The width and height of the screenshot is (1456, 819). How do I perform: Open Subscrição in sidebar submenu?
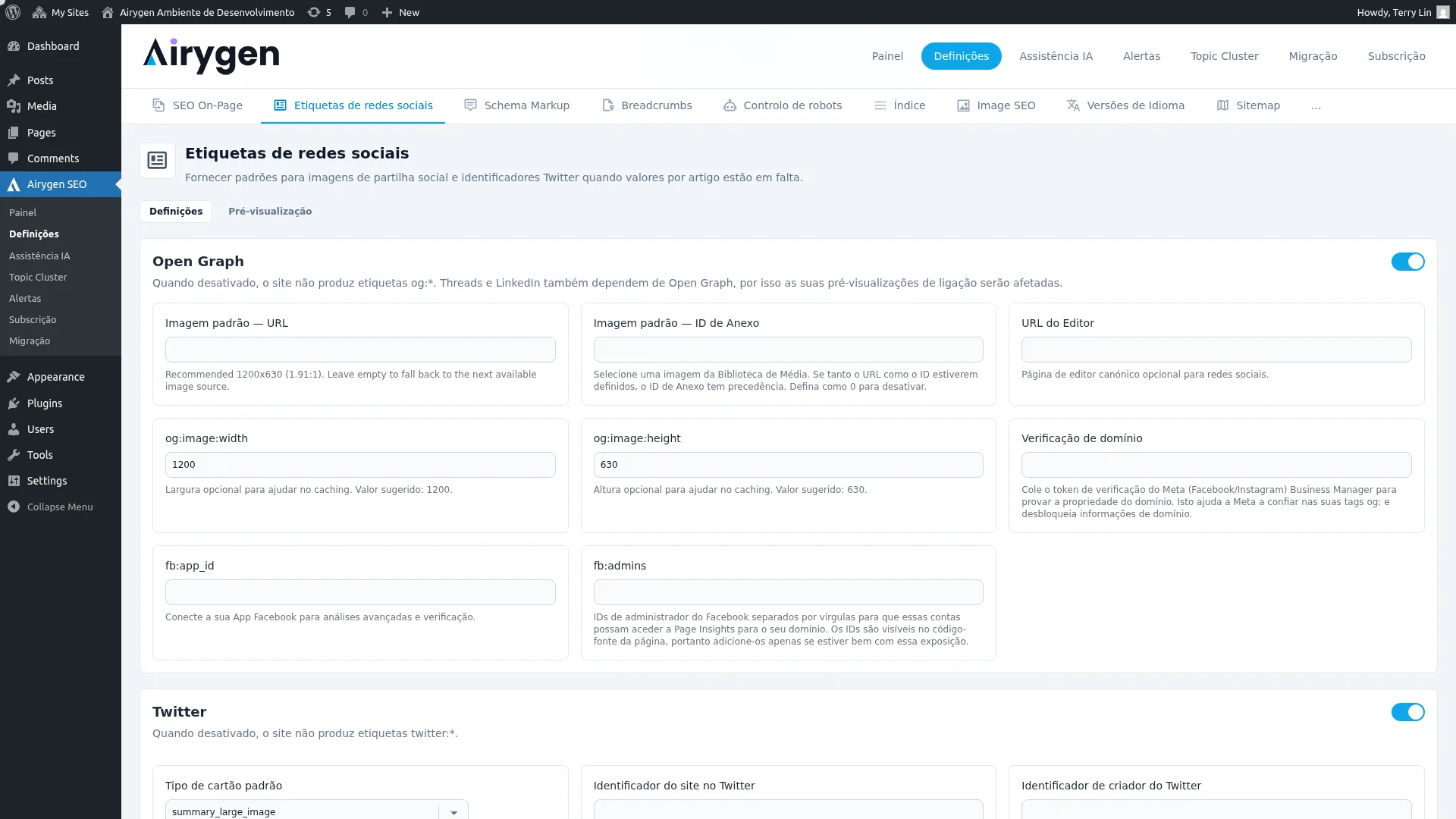pos(33,320)
